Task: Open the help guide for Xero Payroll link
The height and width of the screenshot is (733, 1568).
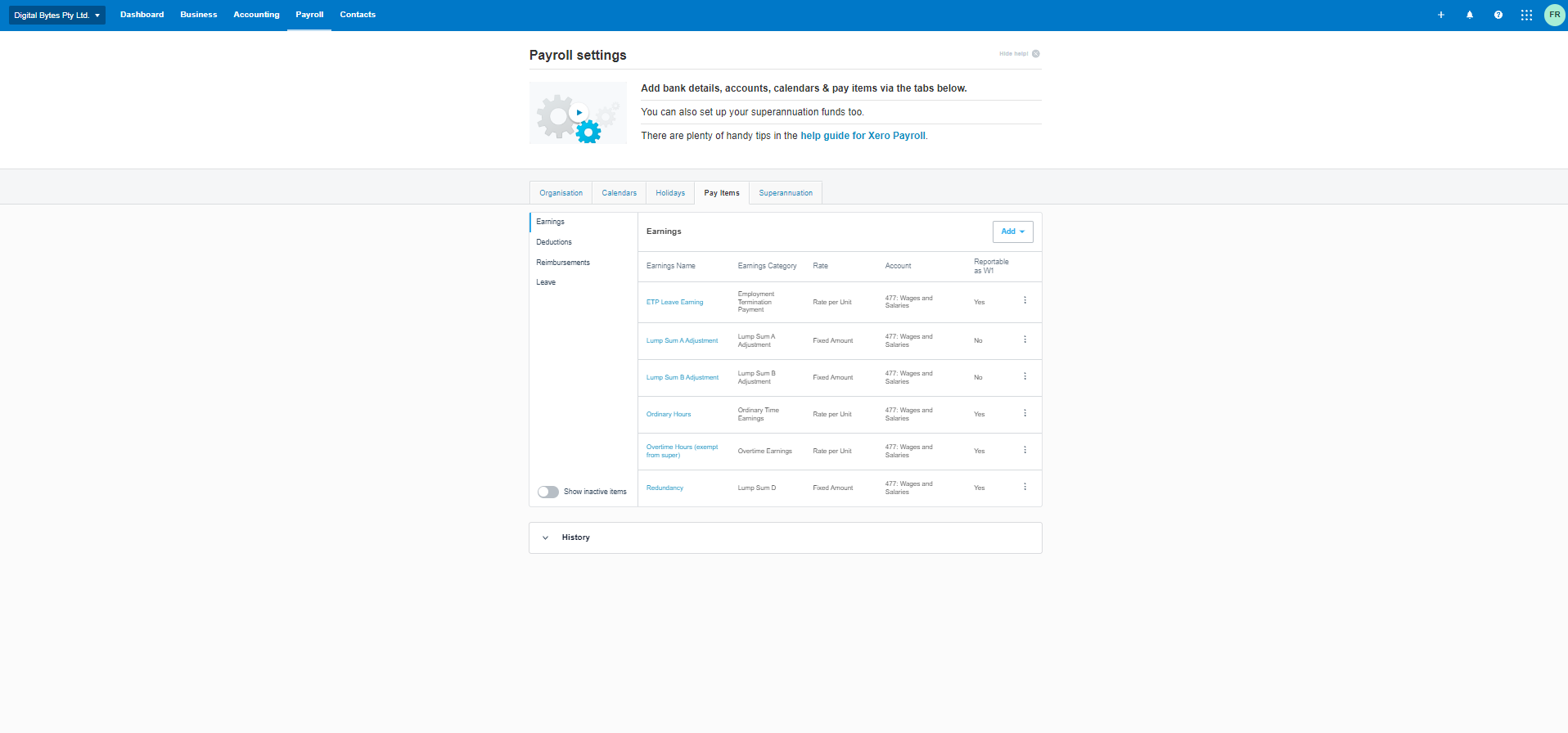Action: tap(863, 136)
